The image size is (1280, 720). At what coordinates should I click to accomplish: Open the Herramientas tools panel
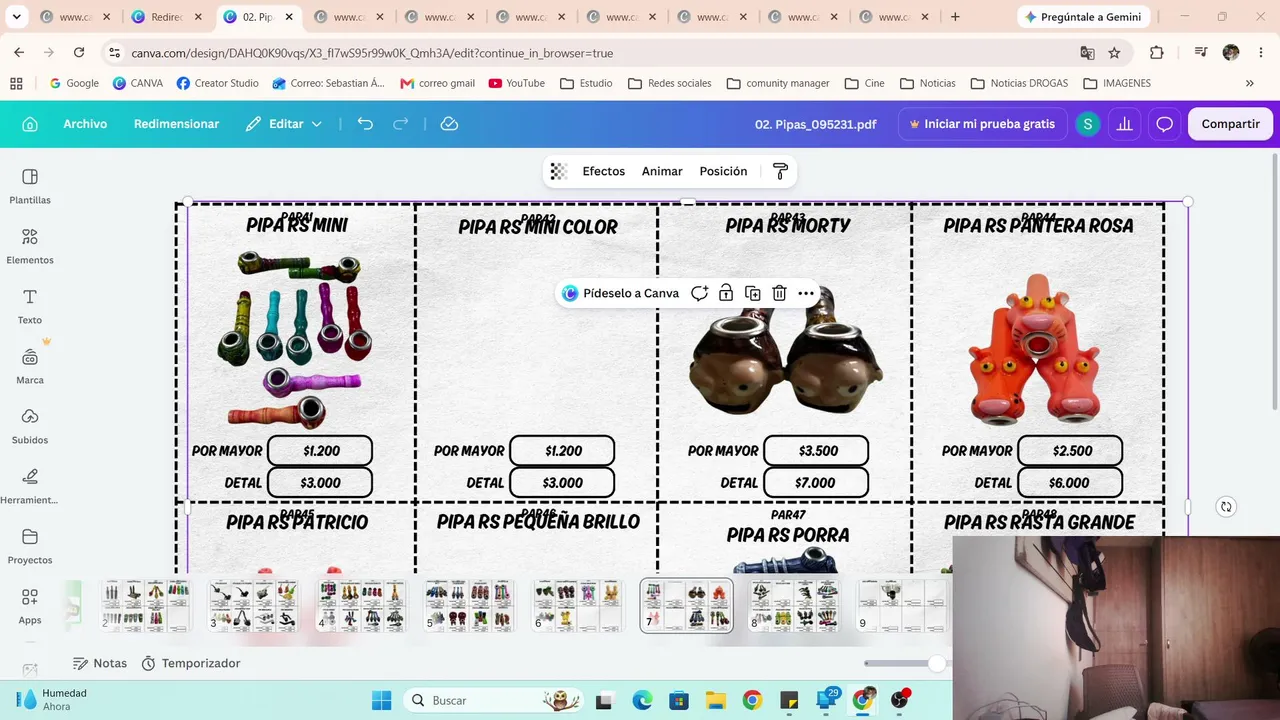coord(30,486)
